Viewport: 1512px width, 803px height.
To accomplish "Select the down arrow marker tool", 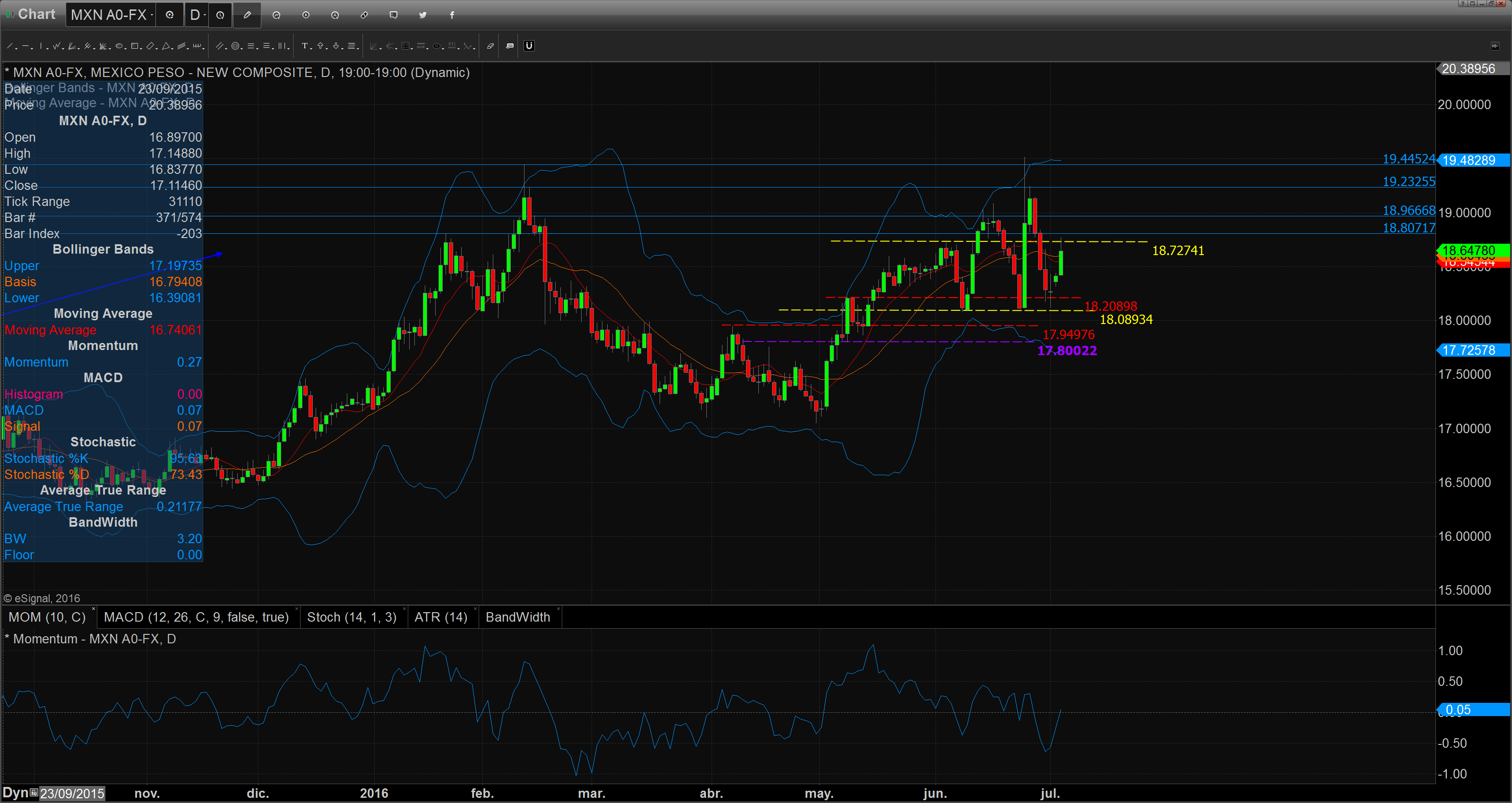I will click(336, 46).
